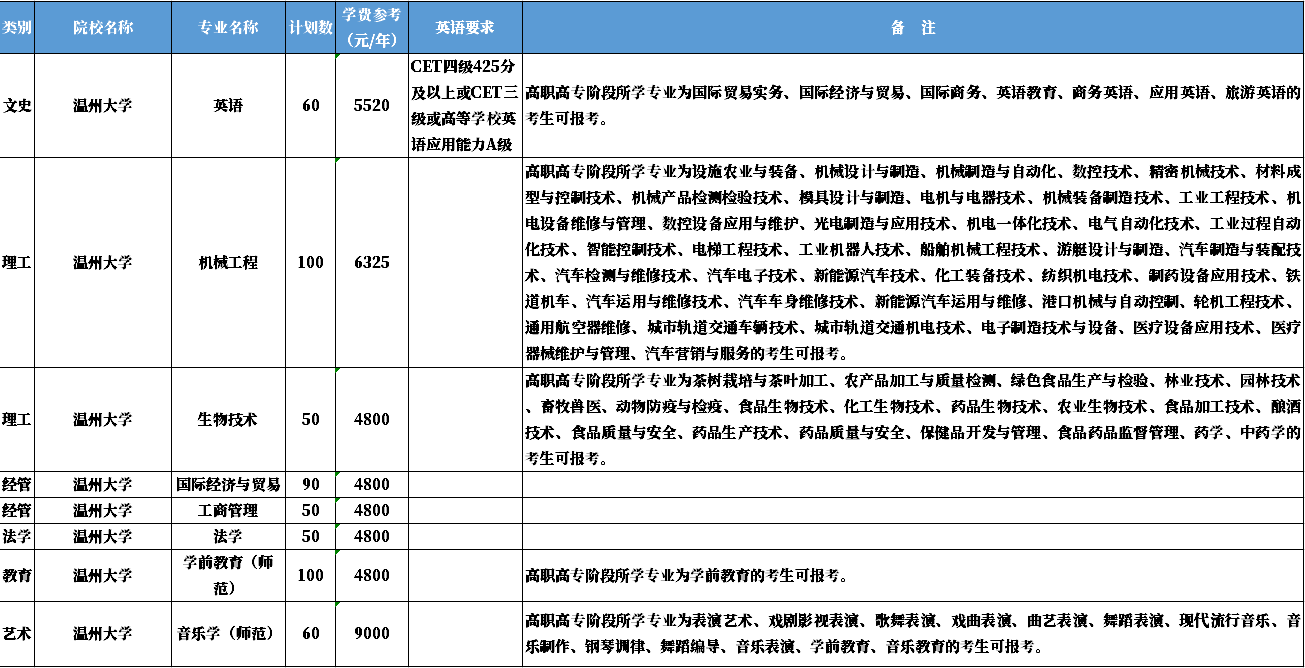Image resolution: width=1305 pixels, height=668 pixels.
Task: Select plan count 50 in 法学 row
Action: pyautogui.click(x=311, y=537)
